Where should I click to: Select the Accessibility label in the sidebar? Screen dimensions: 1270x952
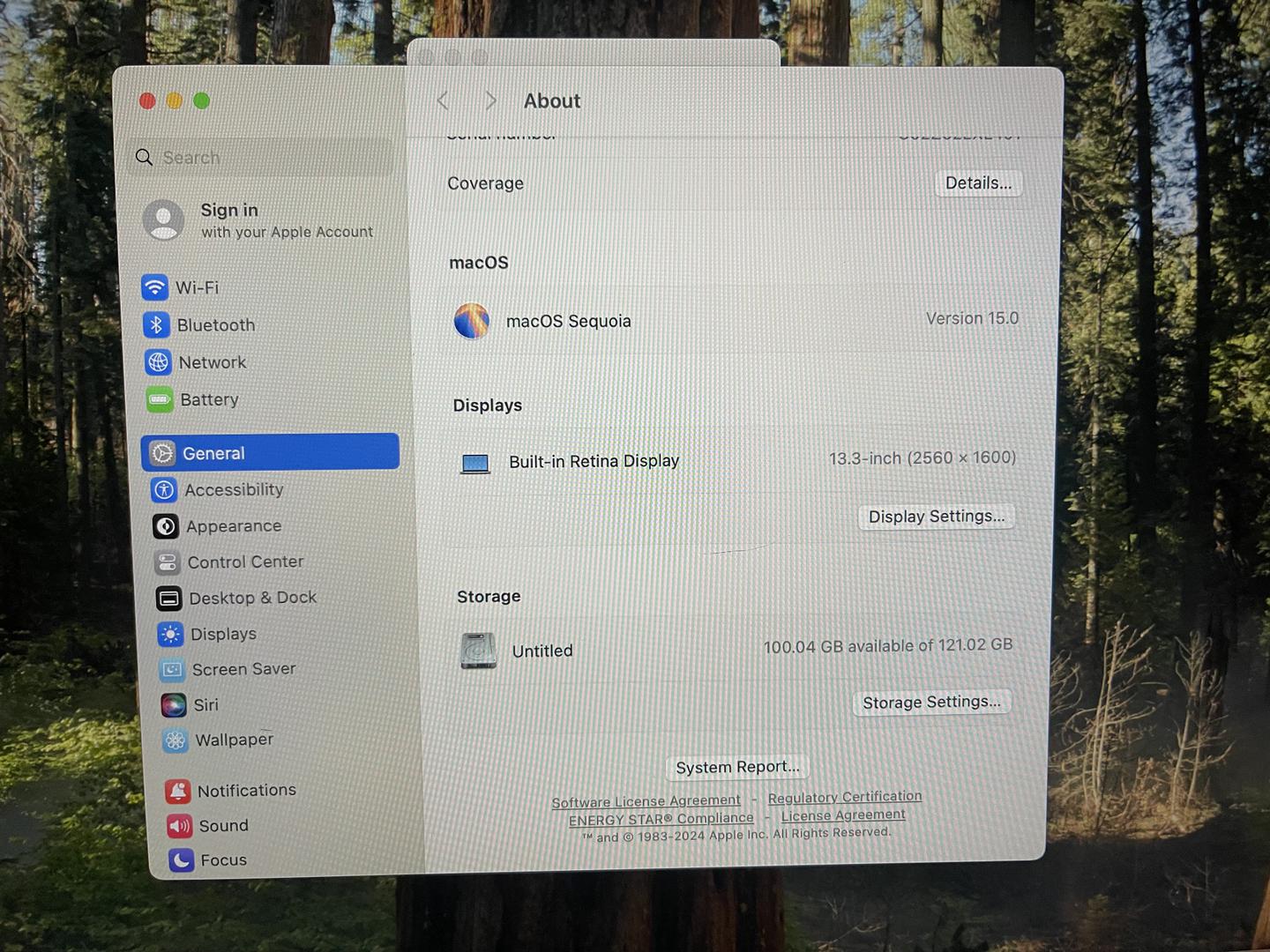(234, 490)
